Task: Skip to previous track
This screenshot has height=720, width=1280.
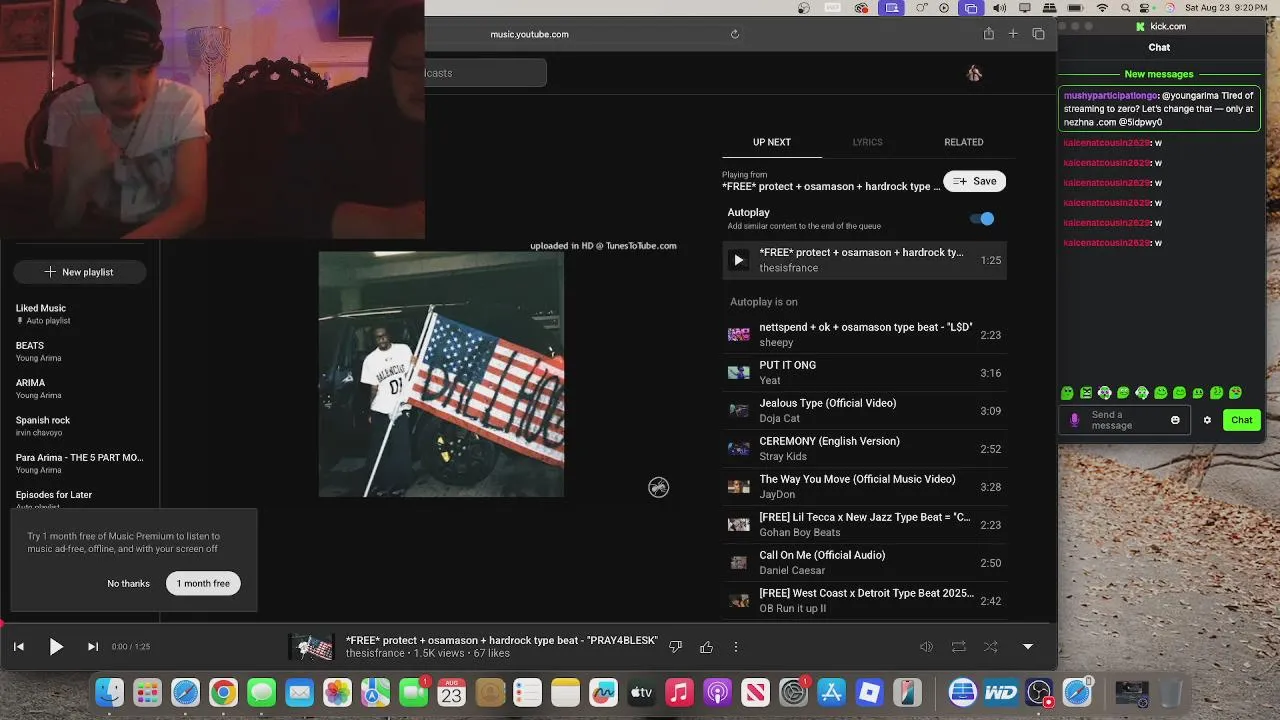Action: (x=19, y=647)
